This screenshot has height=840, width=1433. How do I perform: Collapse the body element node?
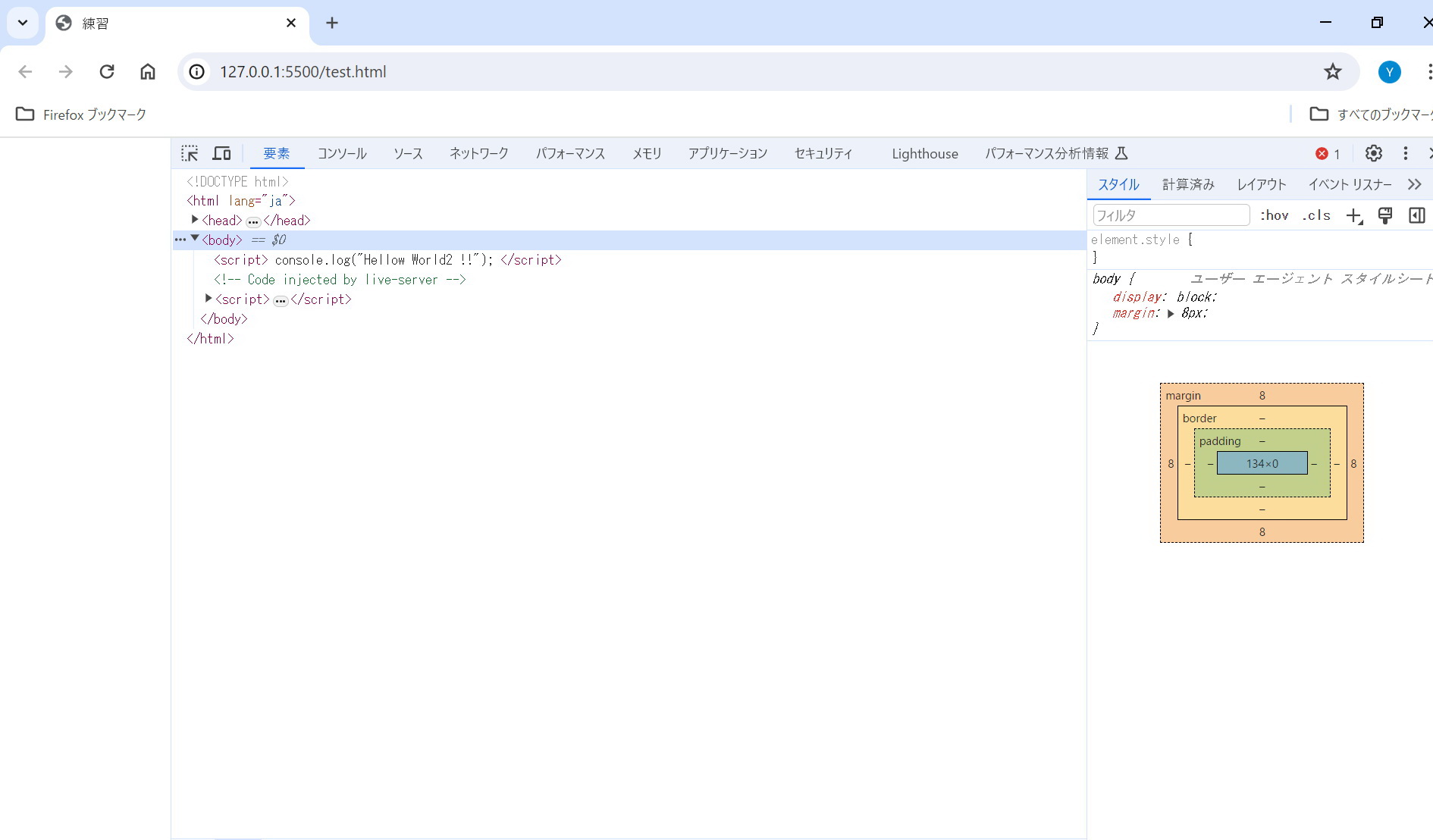[195, 239]
